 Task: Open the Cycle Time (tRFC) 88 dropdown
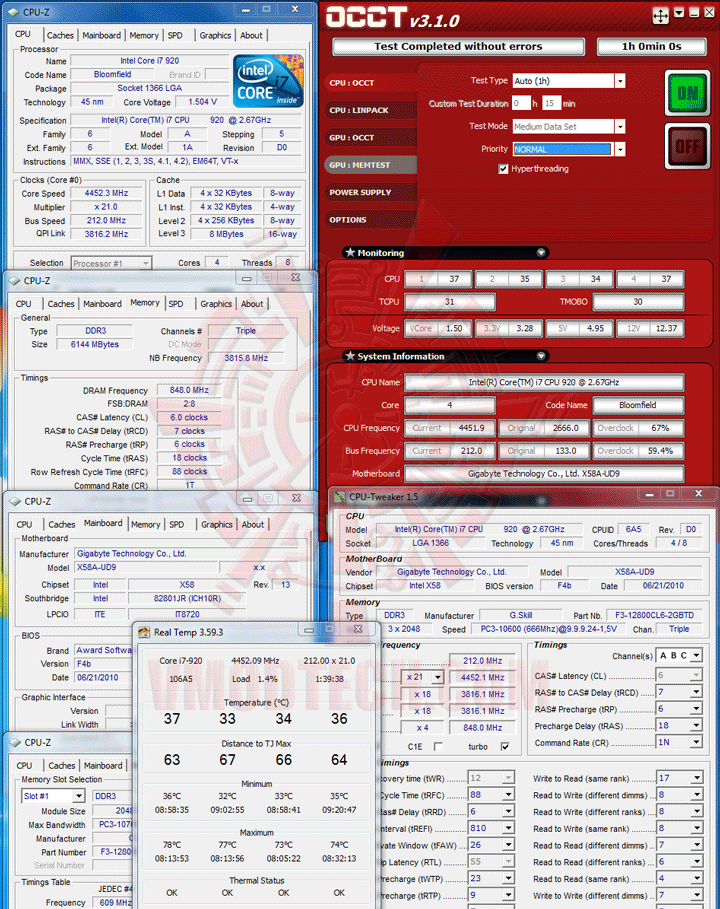[x=508, y=795]
